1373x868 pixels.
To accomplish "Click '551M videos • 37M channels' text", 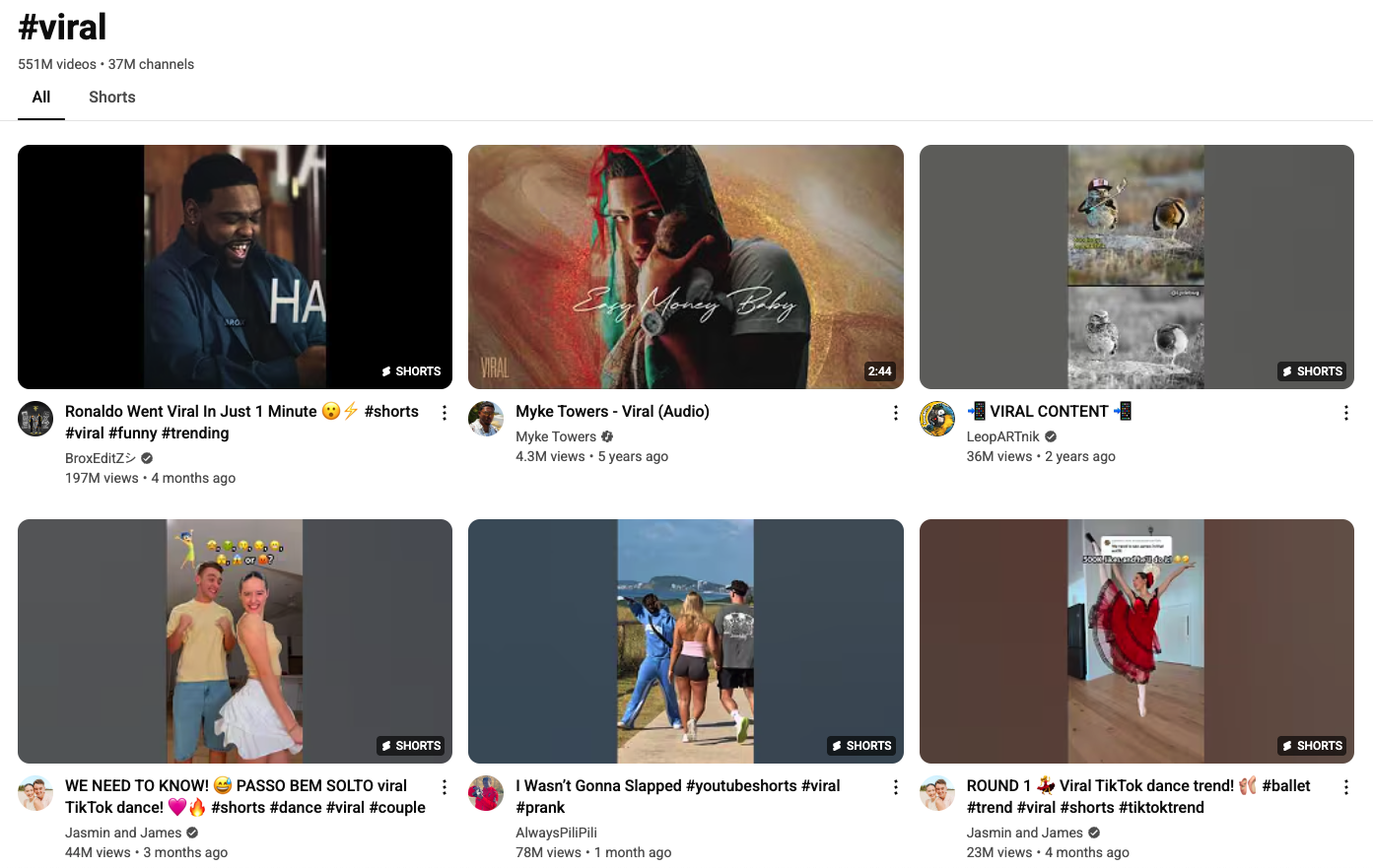I will pos(105,64).
